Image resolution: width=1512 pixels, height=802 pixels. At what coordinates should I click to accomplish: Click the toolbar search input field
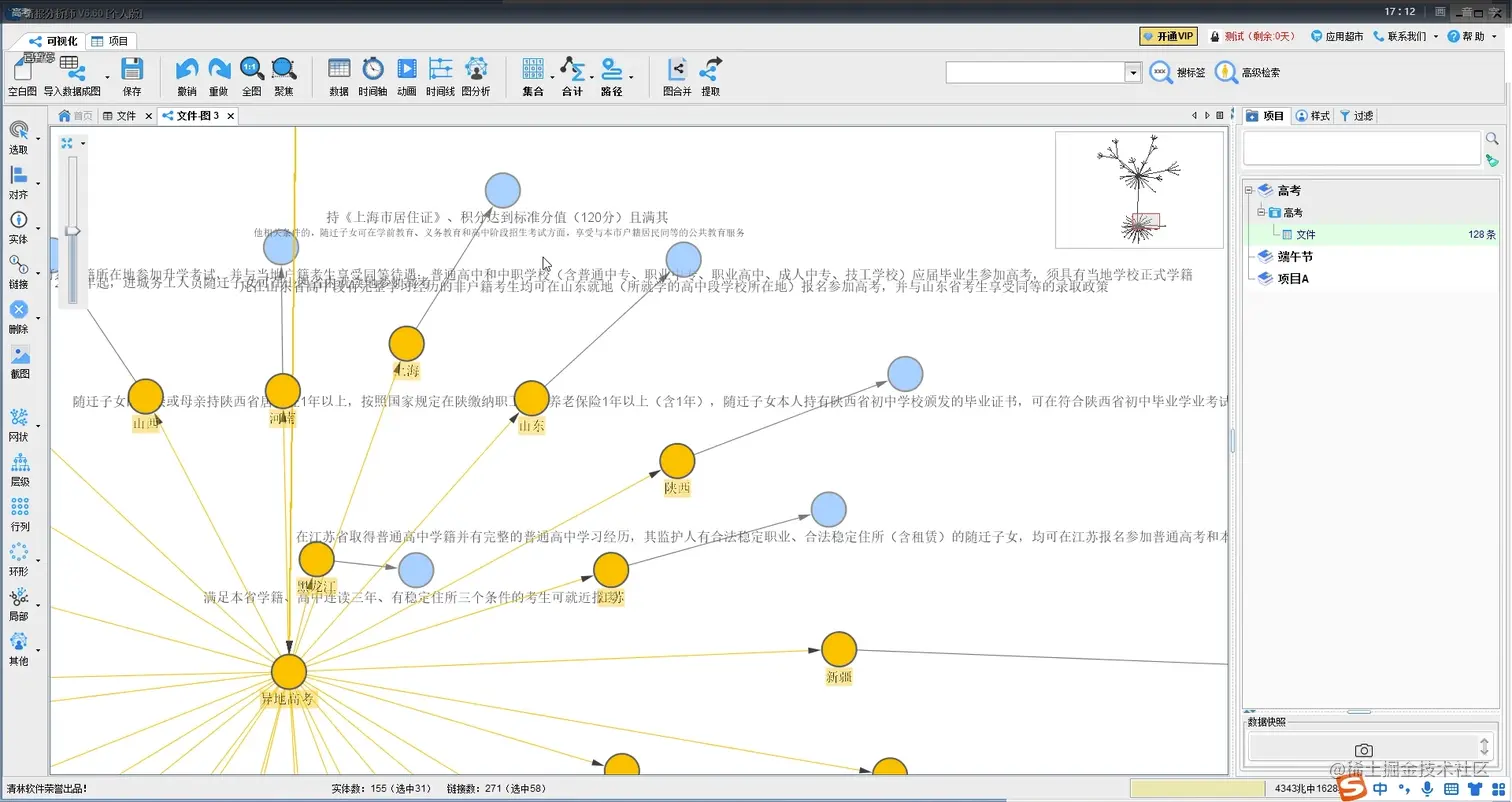click(x=1036, y=72)
